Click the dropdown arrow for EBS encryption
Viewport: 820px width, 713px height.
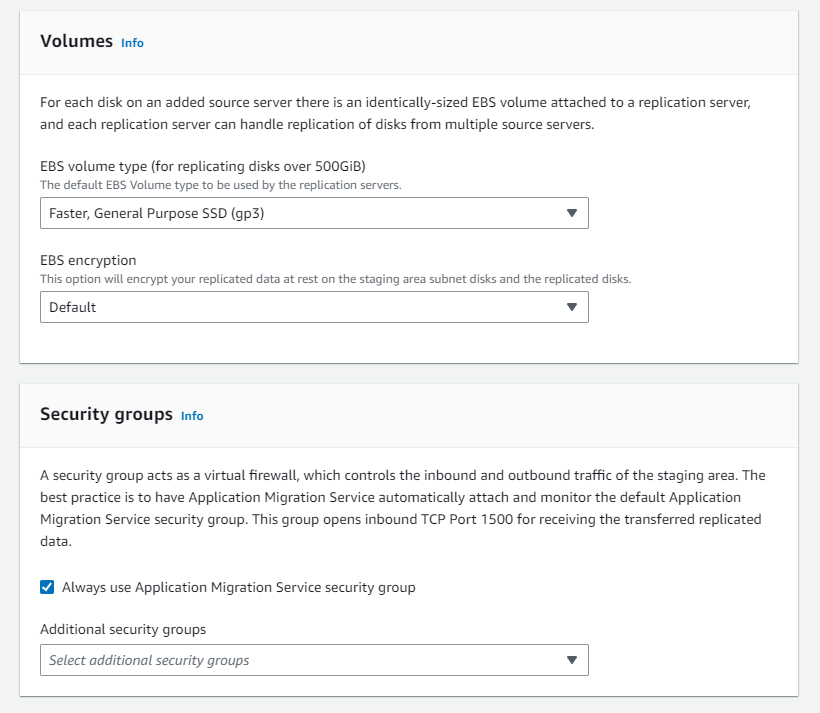pyautogui.click(x=572, y=307)
